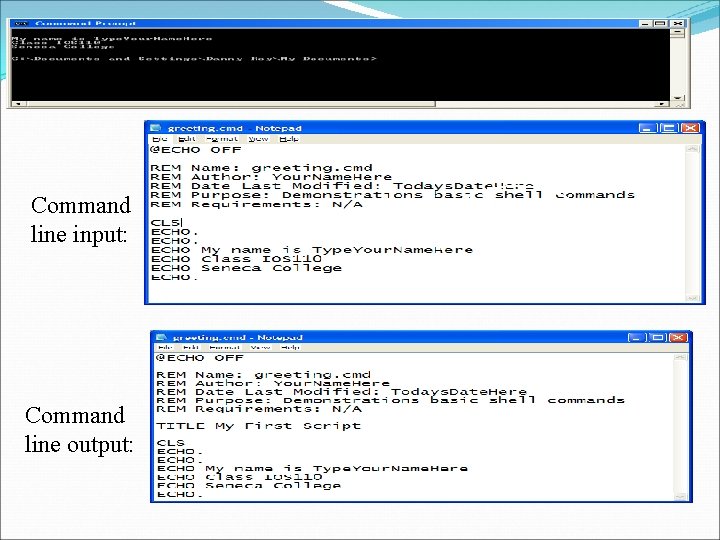720x540 pixels.
Task: Click Notepad icon in the 'Command line output' window
Action: click(161, 337)
